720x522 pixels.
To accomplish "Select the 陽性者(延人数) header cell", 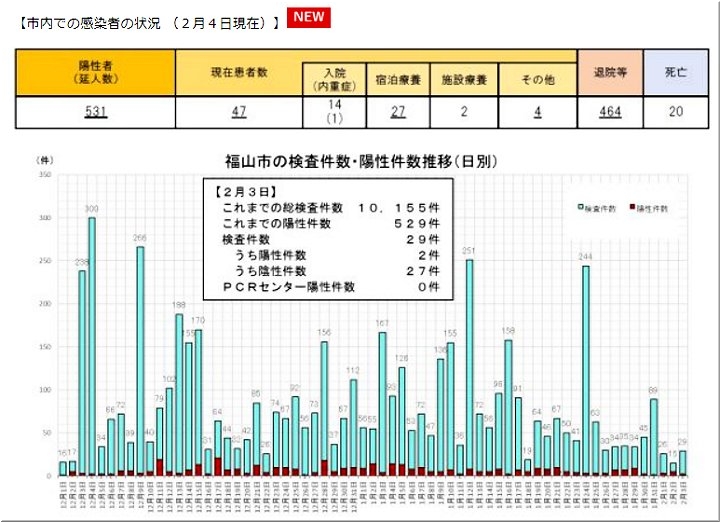I will coord(95,71).
